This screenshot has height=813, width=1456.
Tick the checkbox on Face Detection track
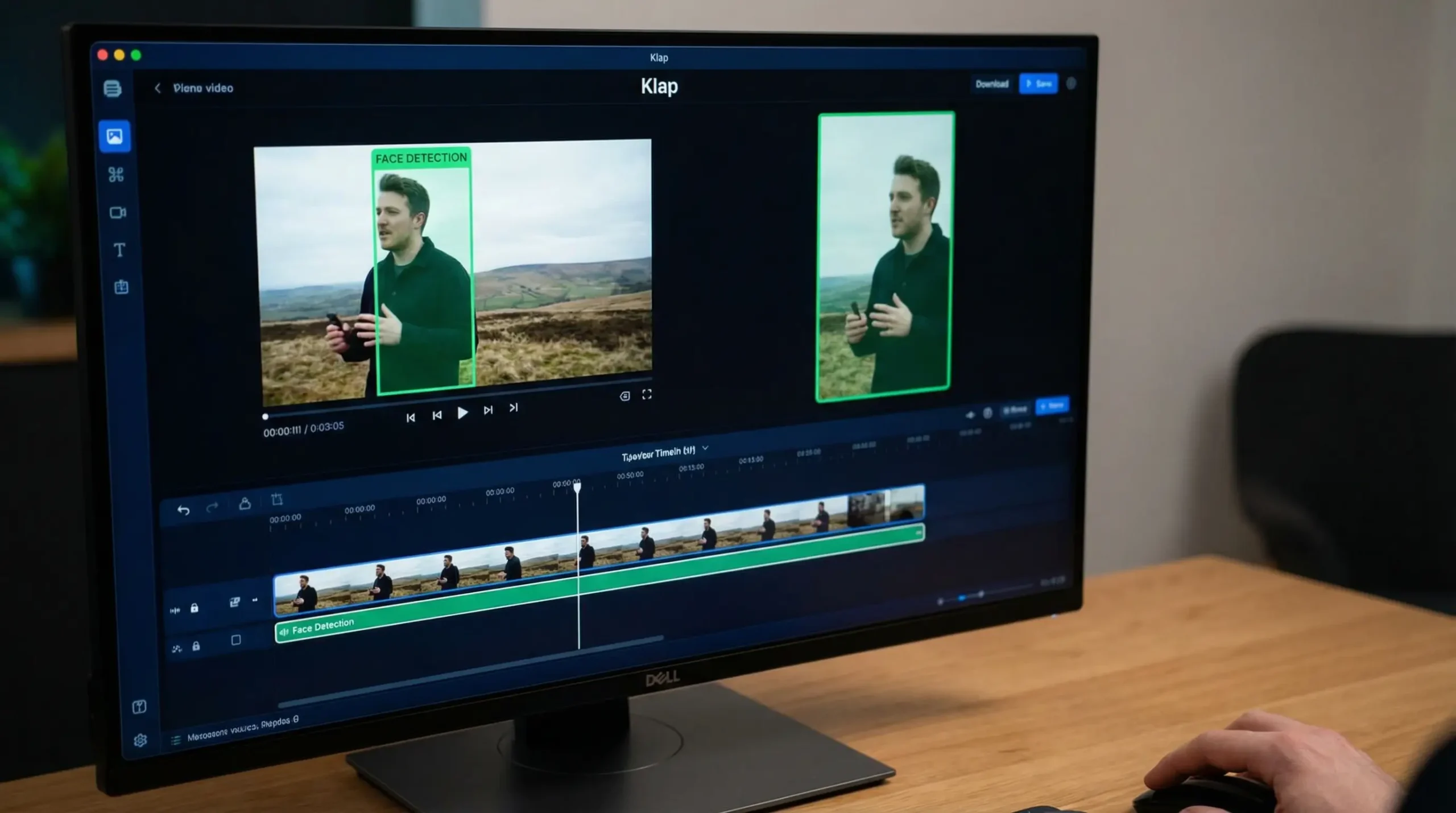pos(236,640)
